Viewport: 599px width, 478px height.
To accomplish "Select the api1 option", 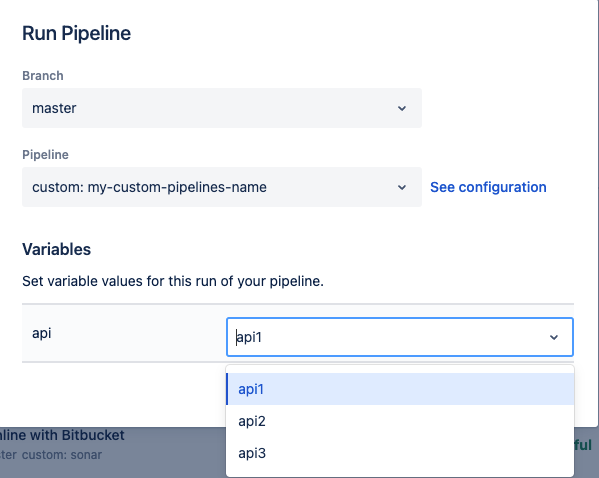I will point(400,389).
